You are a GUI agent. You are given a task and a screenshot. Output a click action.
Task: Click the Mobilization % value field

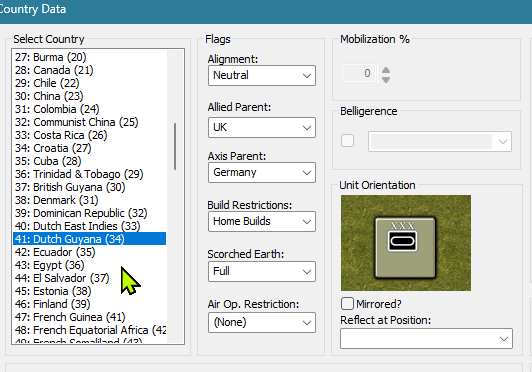click(359, 73)
